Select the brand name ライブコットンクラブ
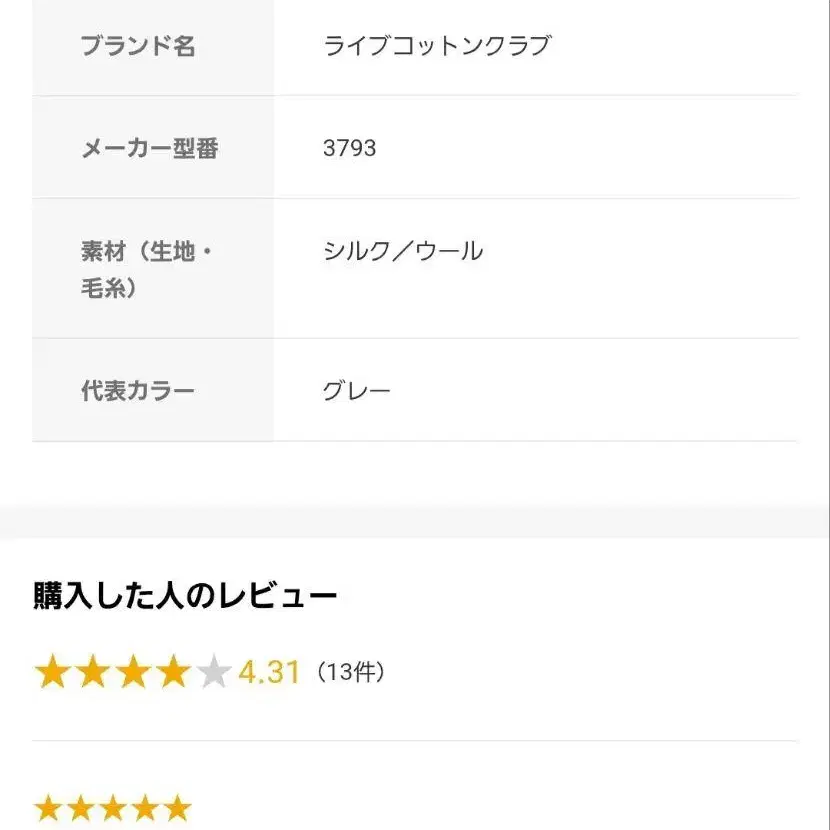This screenshot has height=830, width=830. (x=437, y=46)
